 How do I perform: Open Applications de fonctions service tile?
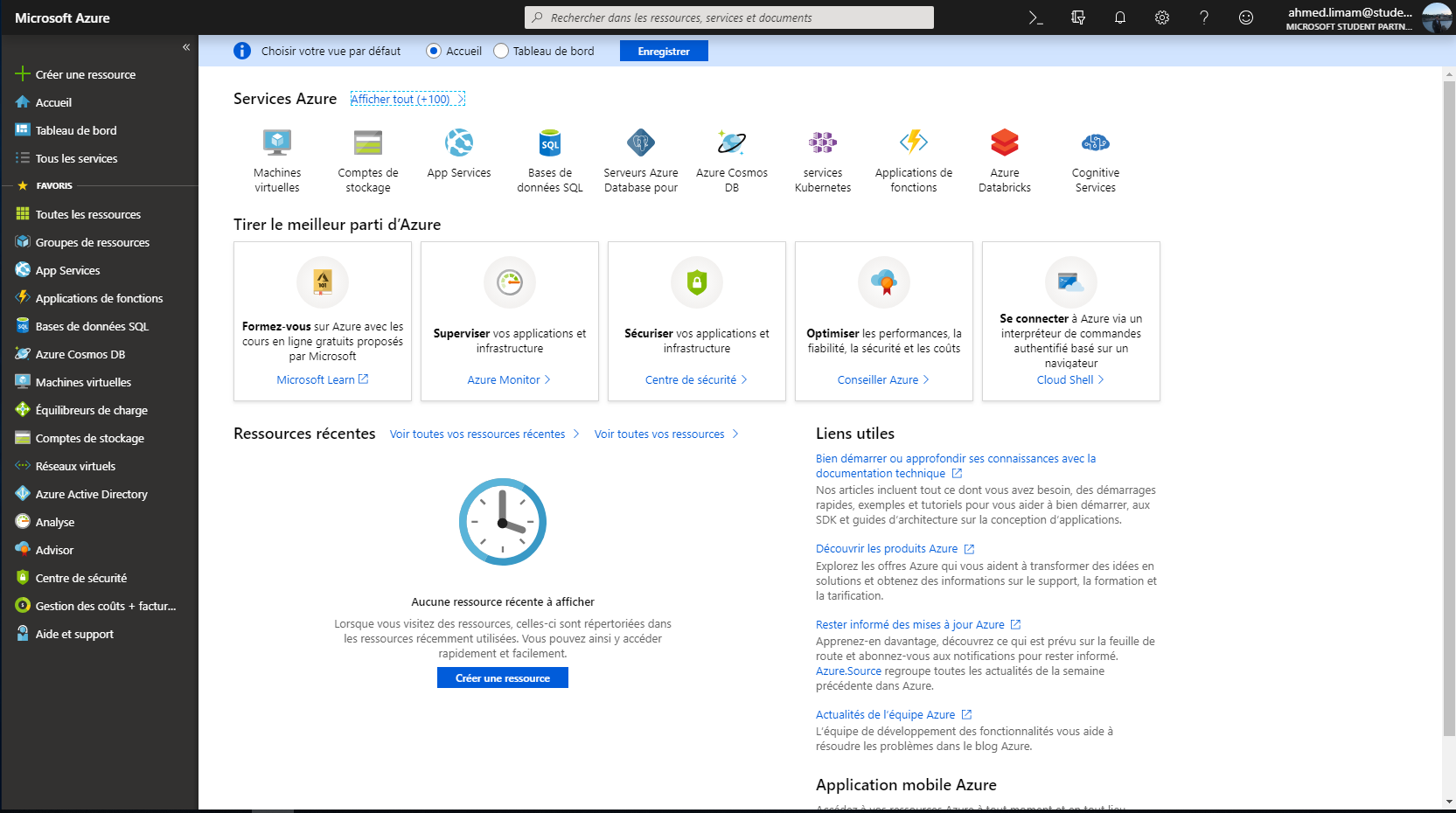[x=914, y=161]
